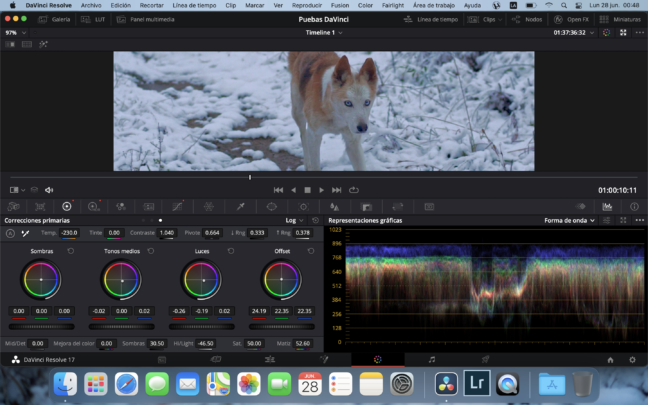Image resolution: width=648 pixels, height=405 pixels.
Task: Expand the Clips dropdown arrow
Action: pos(501,19)
